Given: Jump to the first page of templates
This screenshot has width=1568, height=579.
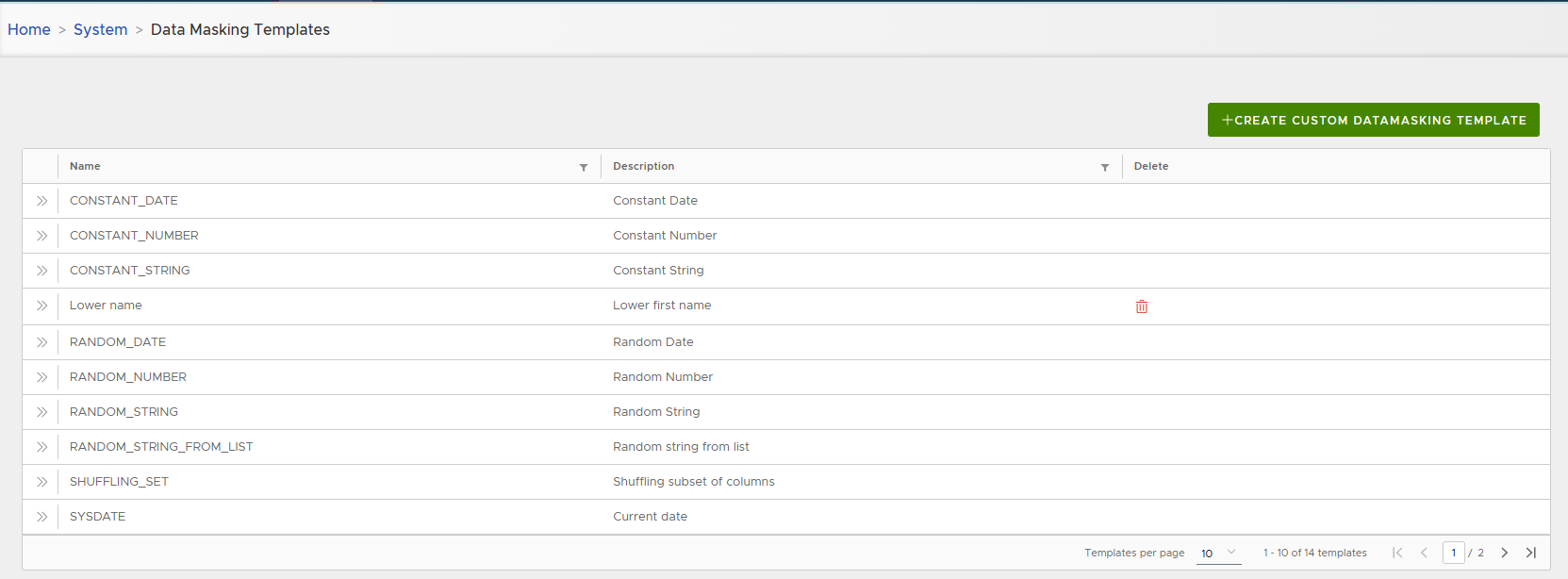Looking at the screenshot, I should coord(1397,553).
